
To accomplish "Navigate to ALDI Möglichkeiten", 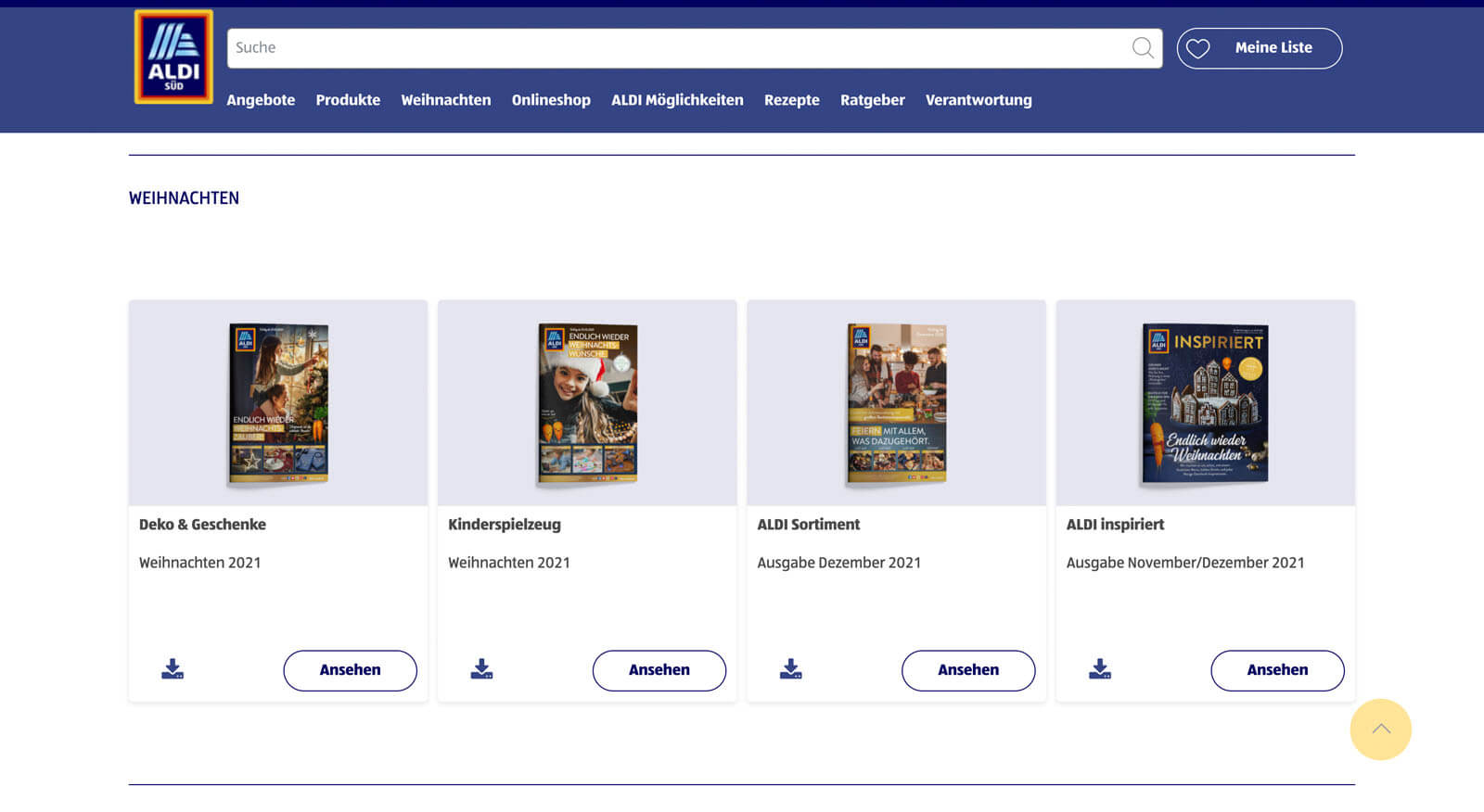I will pyautogui.click(x=677, y=100).
